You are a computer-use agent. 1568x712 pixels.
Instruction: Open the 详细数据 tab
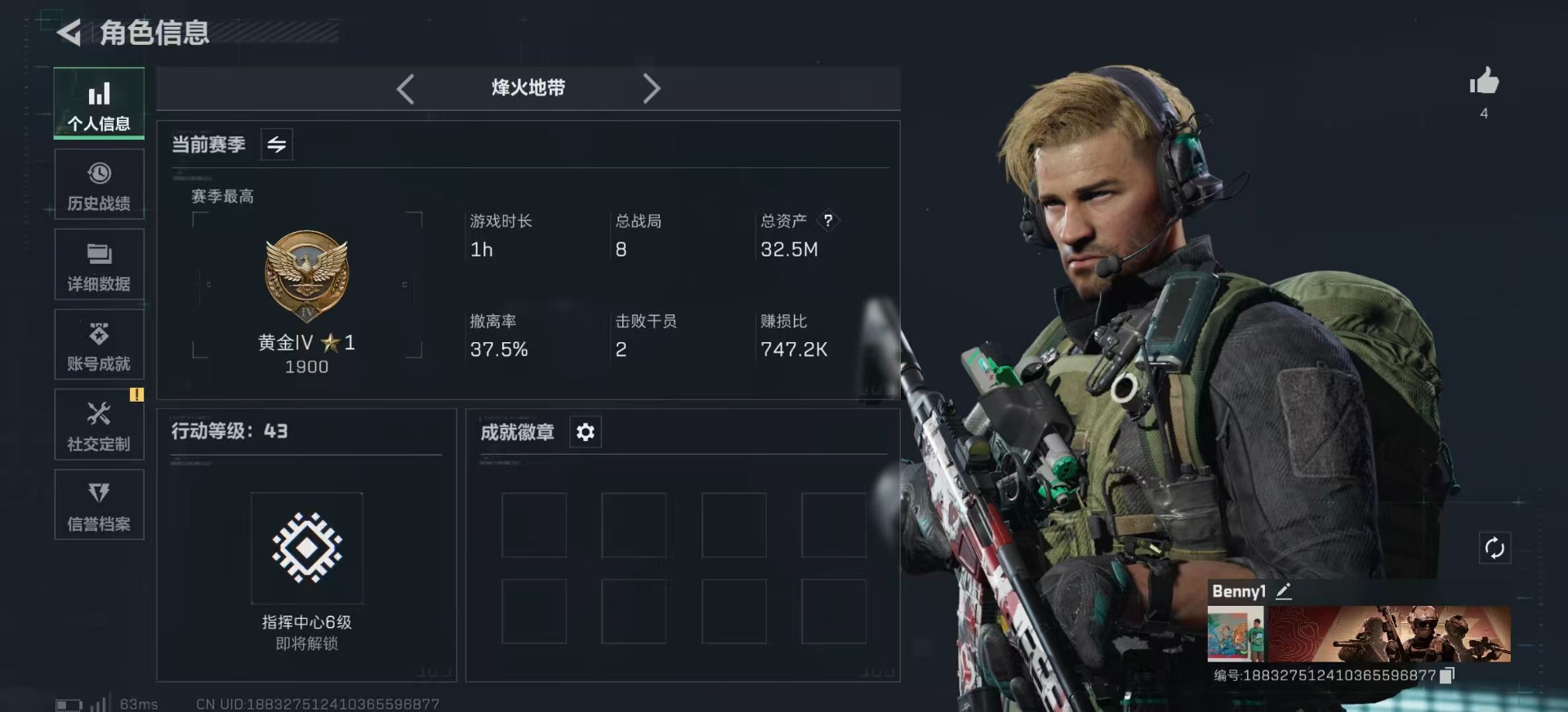pyautogui.click(x=99, y=265)
